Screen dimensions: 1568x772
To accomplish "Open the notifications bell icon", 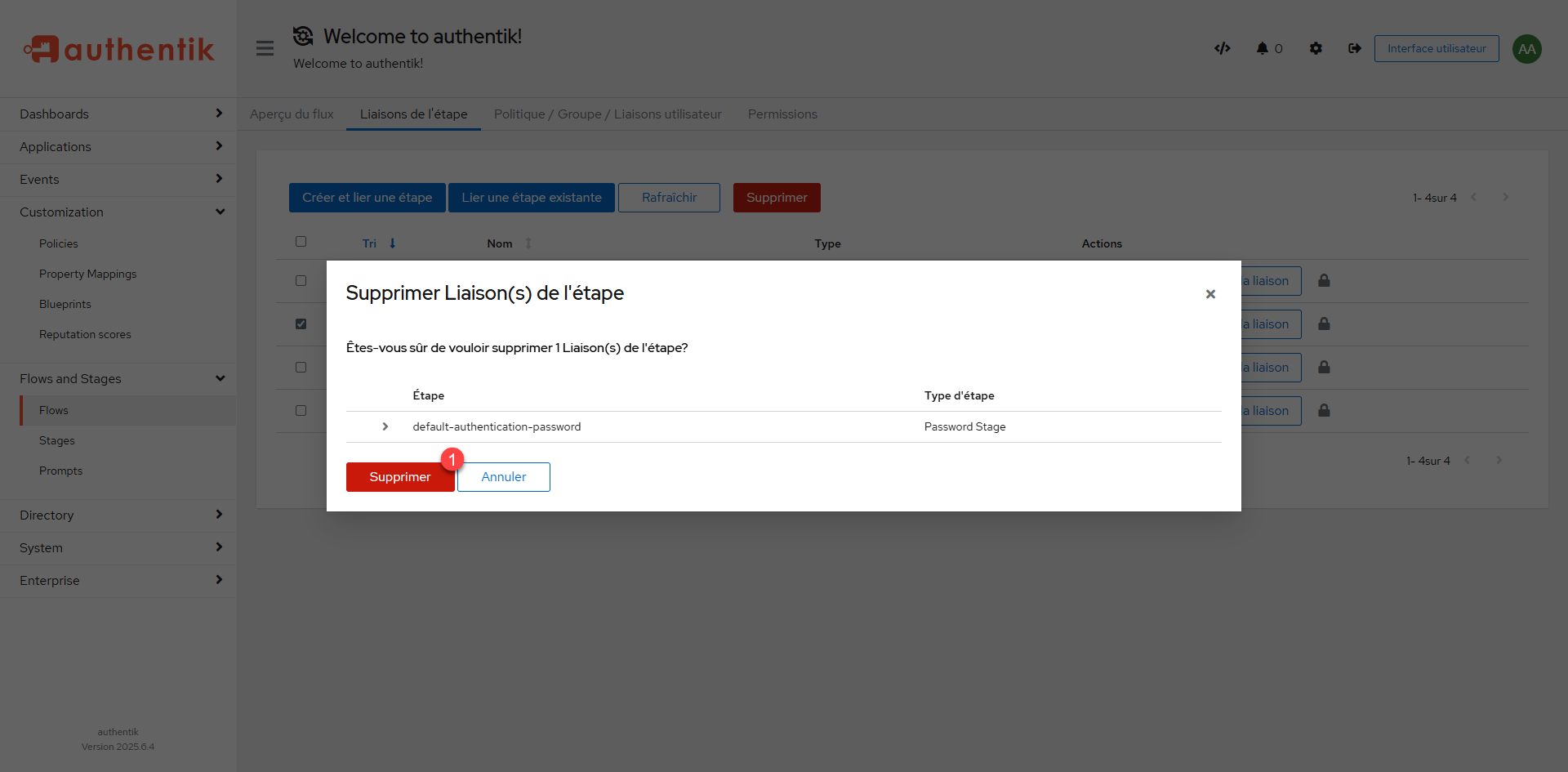I will [x=1263, y=48].
